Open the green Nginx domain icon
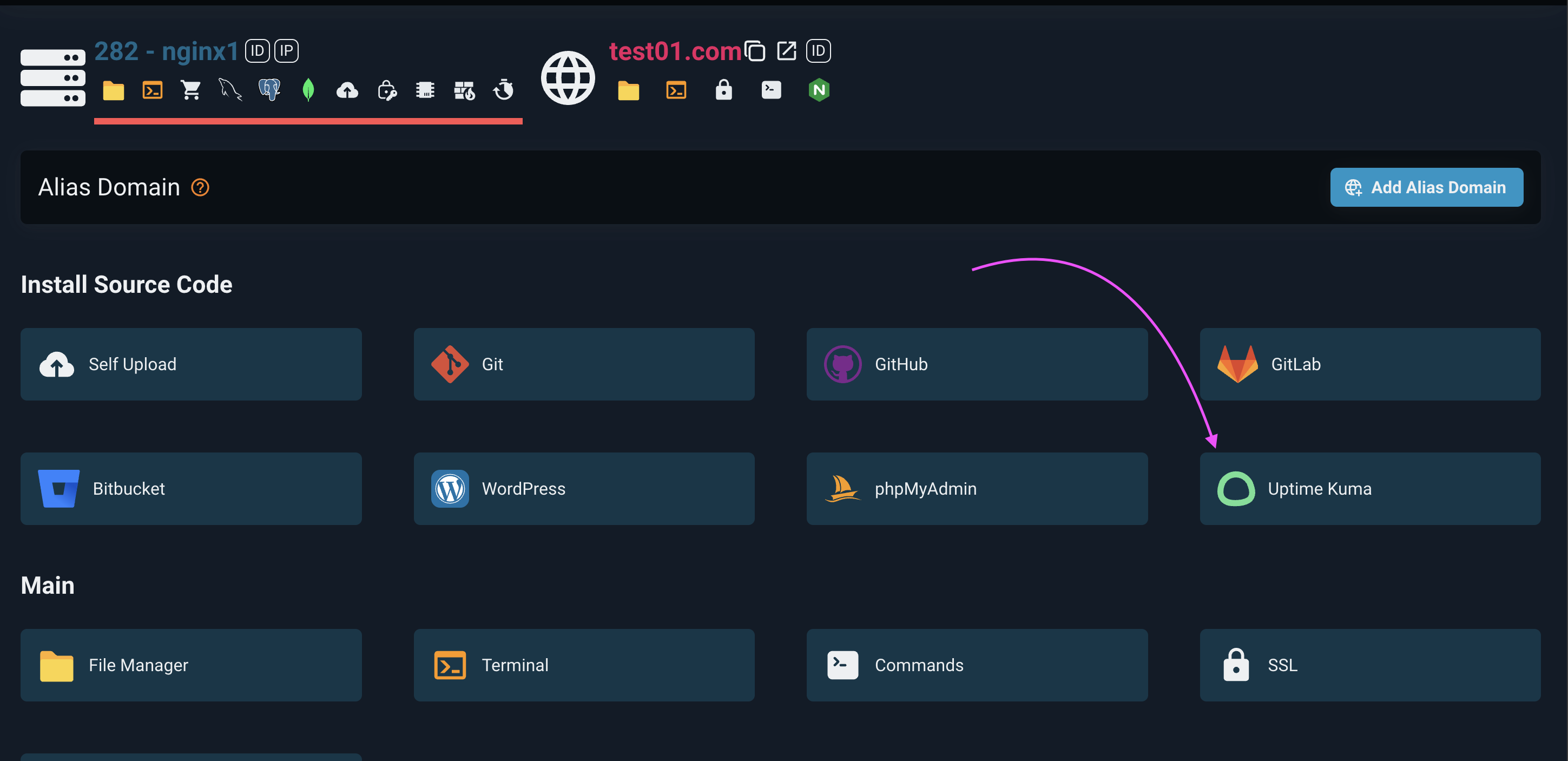This screenshot has height=761, width=1568. point(819,90)
